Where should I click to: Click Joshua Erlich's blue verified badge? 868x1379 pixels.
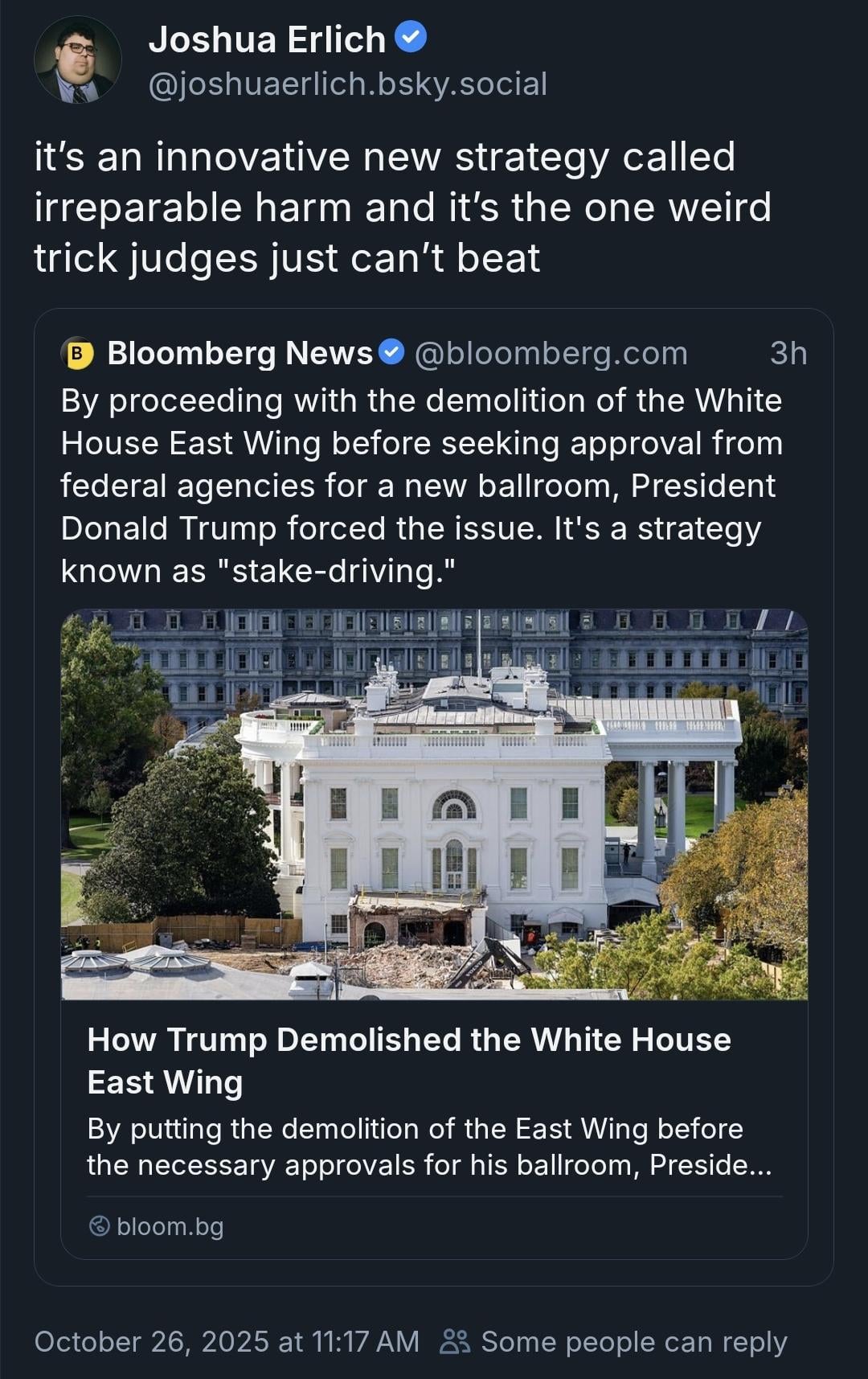[411, 38]
